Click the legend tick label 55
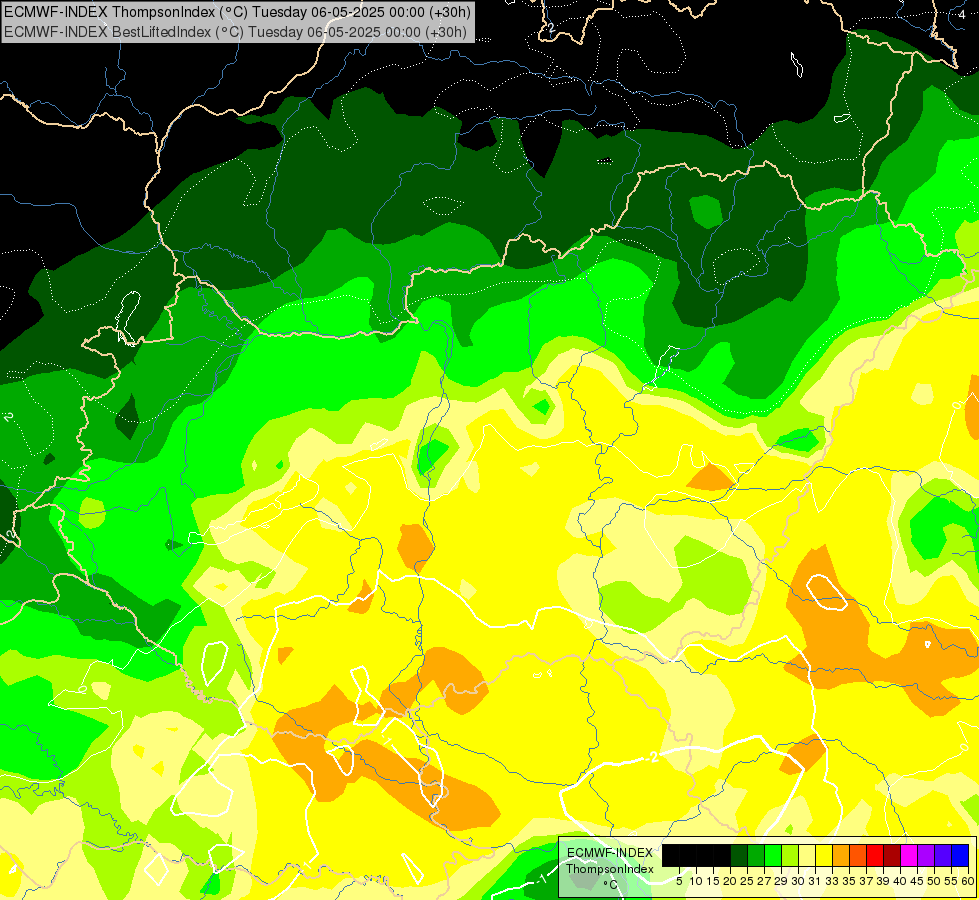Image resolution: width=979 pixels, height=900 pixels. point(951,881)
